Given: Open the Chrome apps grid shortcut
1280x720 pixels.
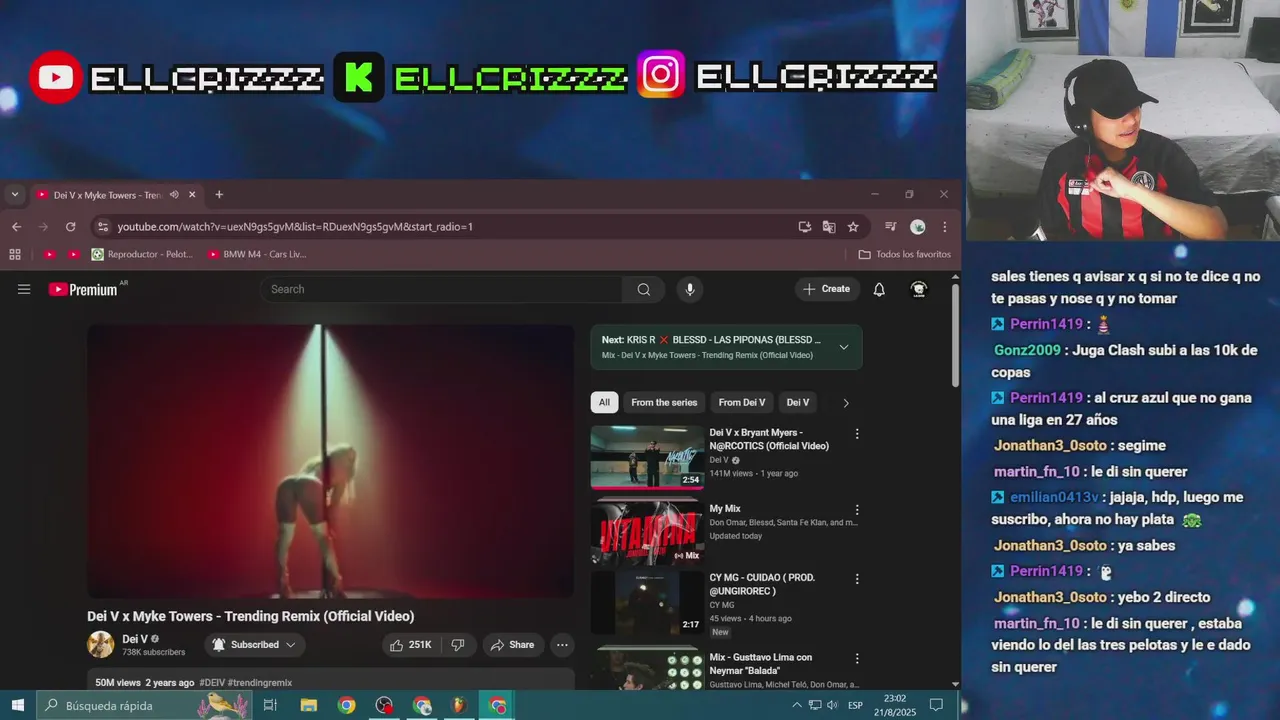Looking at the screenshot, I should point(15,254).
